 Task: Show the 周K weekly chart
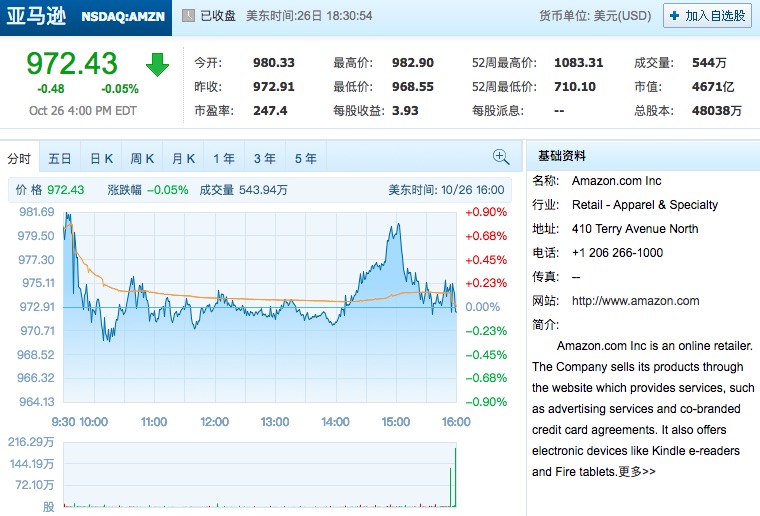pyautogui.click(x=142, y=159)
